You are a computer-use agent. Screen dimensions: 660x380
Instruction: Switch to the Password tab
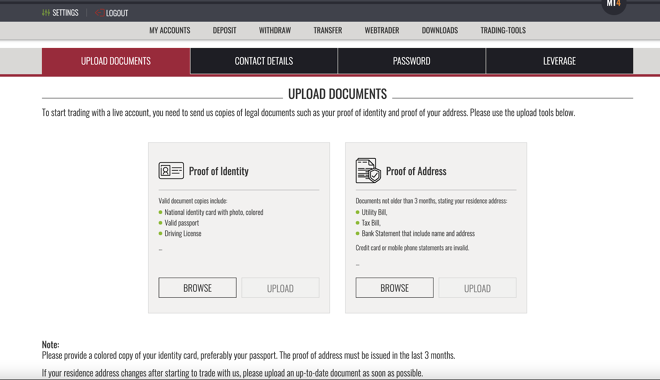(412, 61)
